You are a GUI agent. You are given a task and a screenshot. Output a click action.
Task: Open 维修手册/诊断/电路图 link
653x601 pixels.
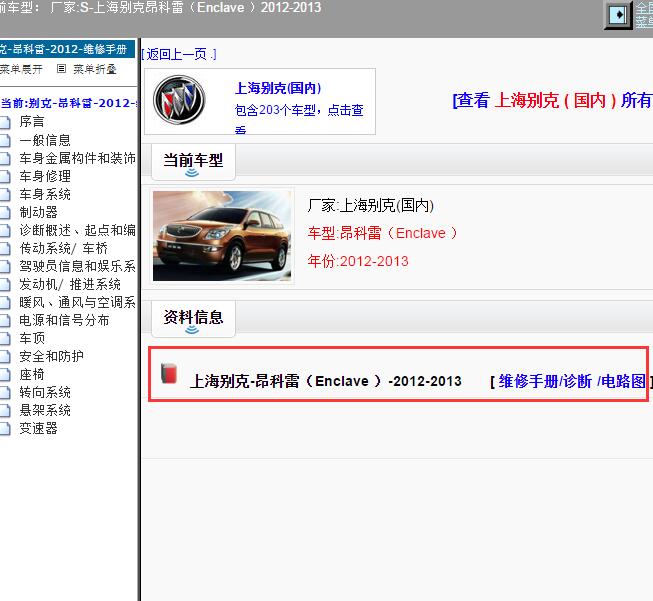coord(572,381)
